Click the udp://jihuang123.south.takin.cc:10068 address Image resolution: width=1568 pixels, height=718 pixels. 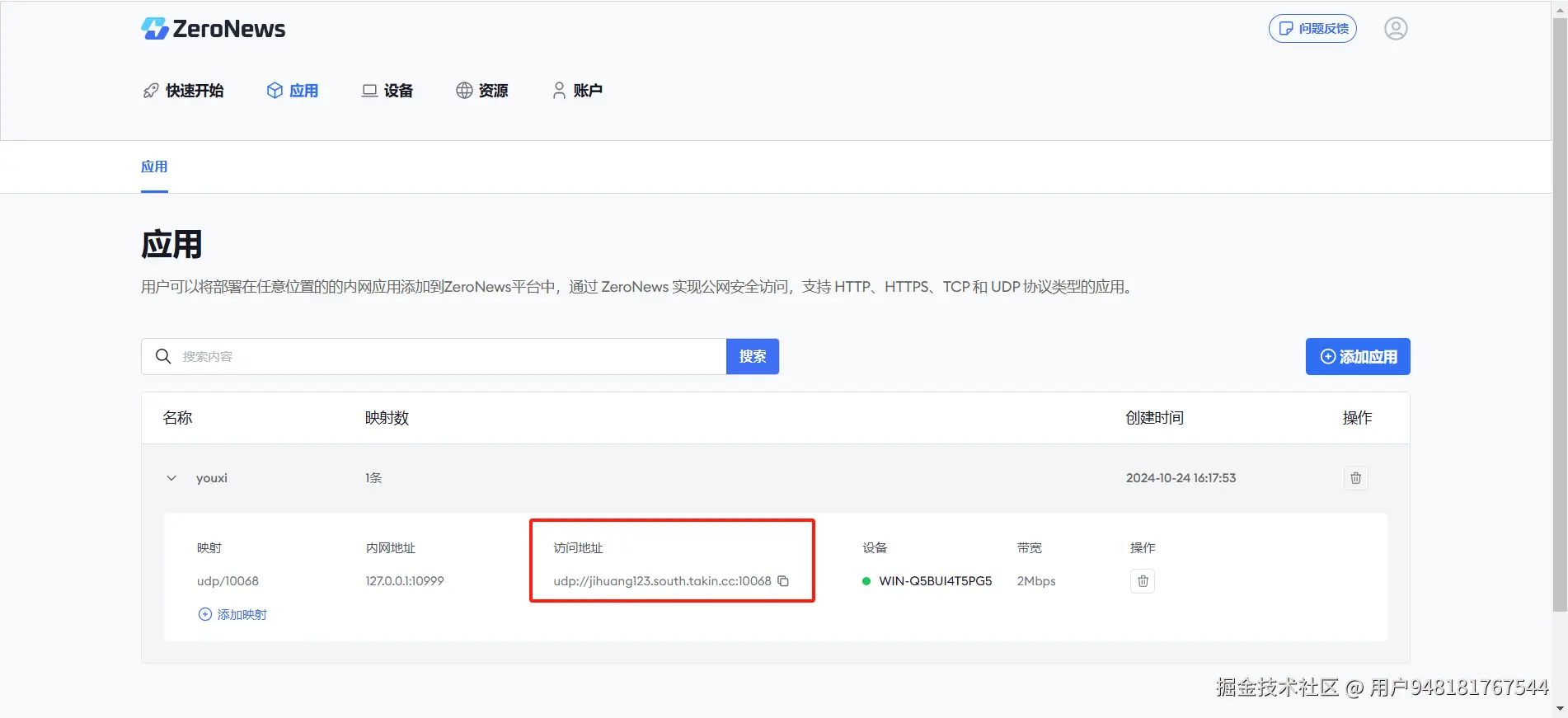[662, 581]
